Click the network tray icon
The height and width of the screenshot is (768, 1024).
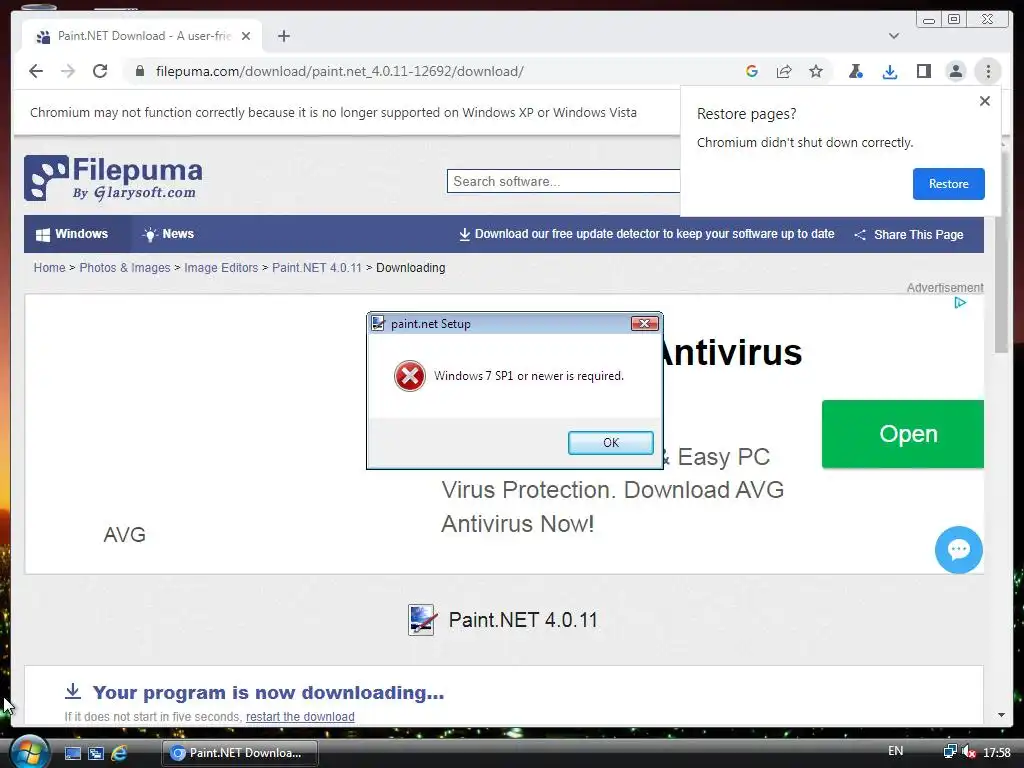(950, 752)
